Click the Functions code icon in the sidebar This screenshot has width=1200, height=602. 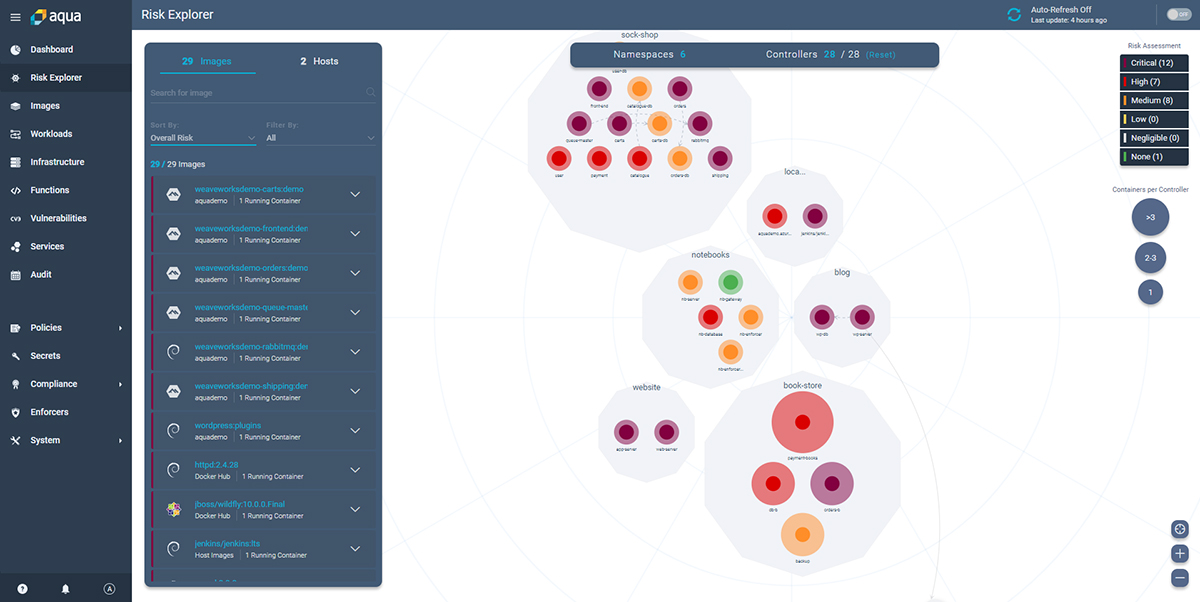(x=15, y=190)
